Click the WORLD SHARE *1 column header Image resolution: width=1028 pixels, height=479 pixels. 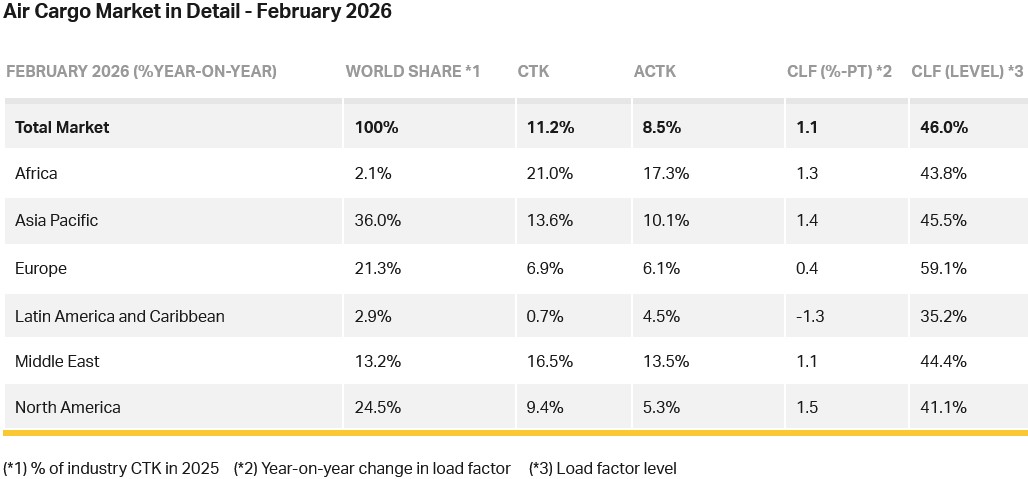[x=413, y=72]
